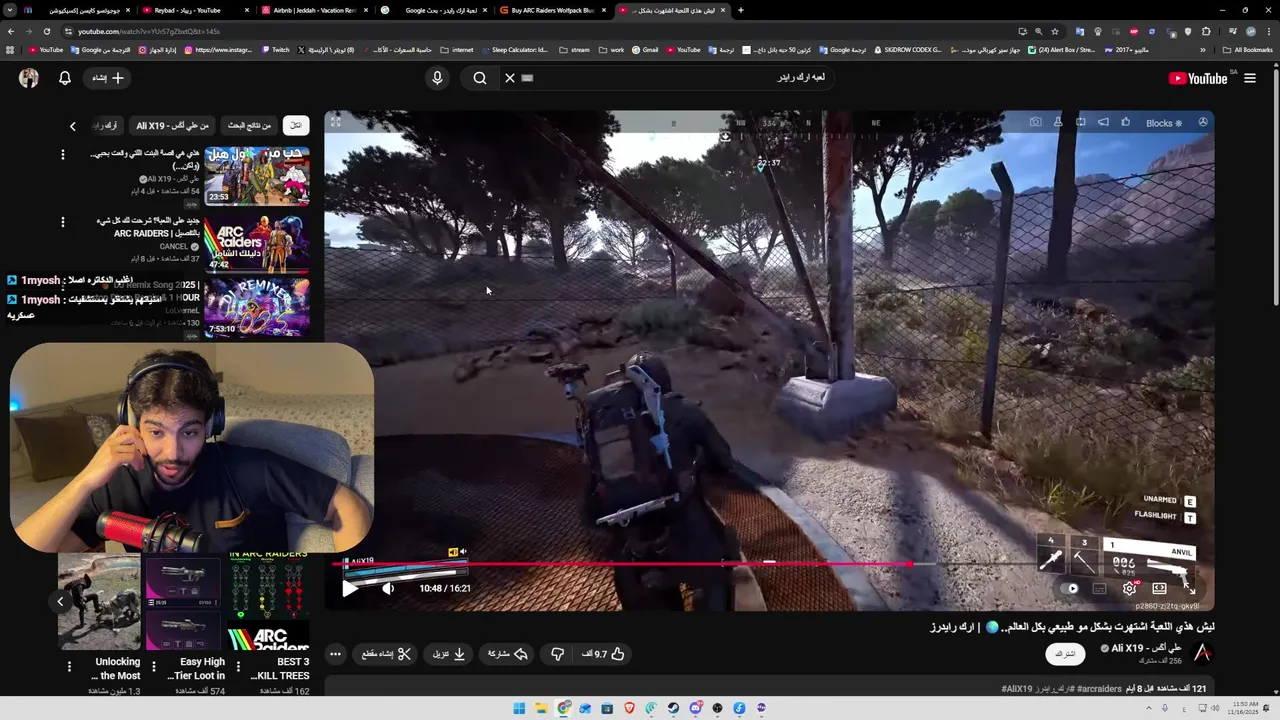Image resolution: width=1280 pixels, height=720 pixels.
Task: Open options for the 23:53 video
Action: (63, 155)
